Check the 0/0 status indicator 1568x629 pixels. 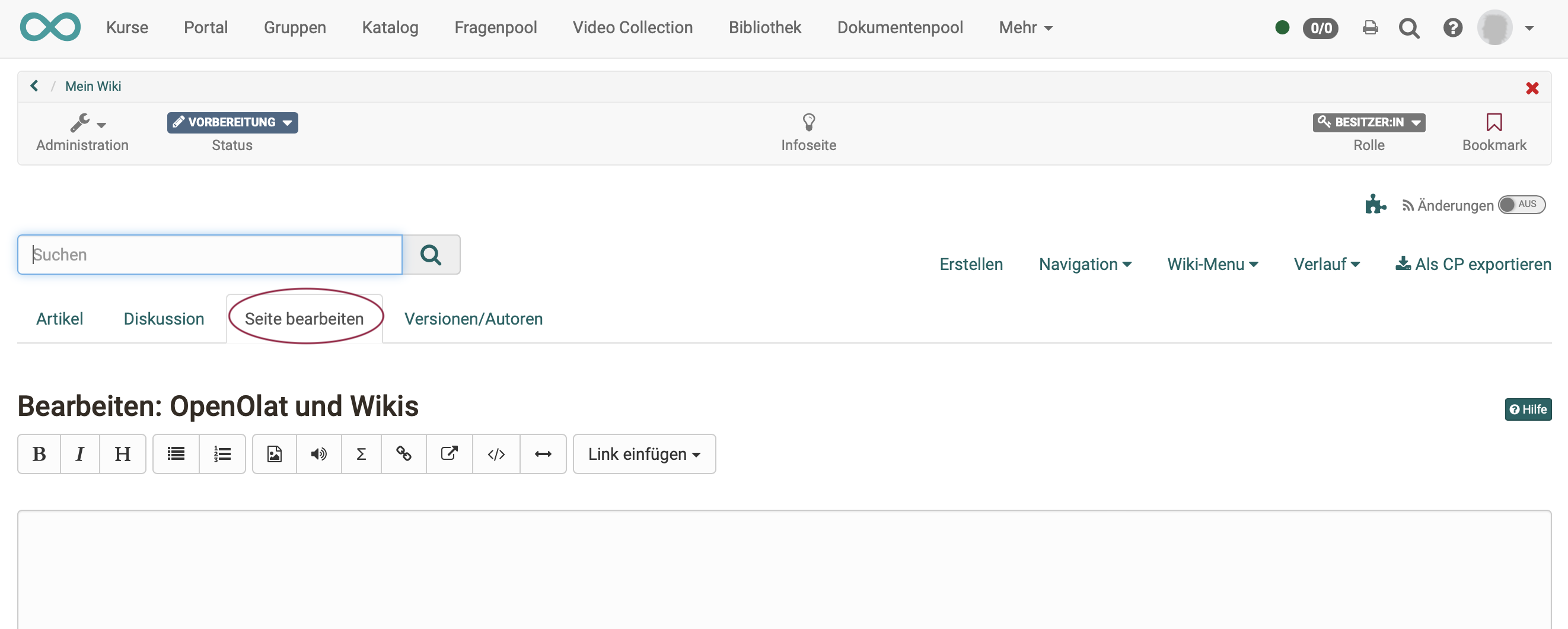pos(1320,27)
